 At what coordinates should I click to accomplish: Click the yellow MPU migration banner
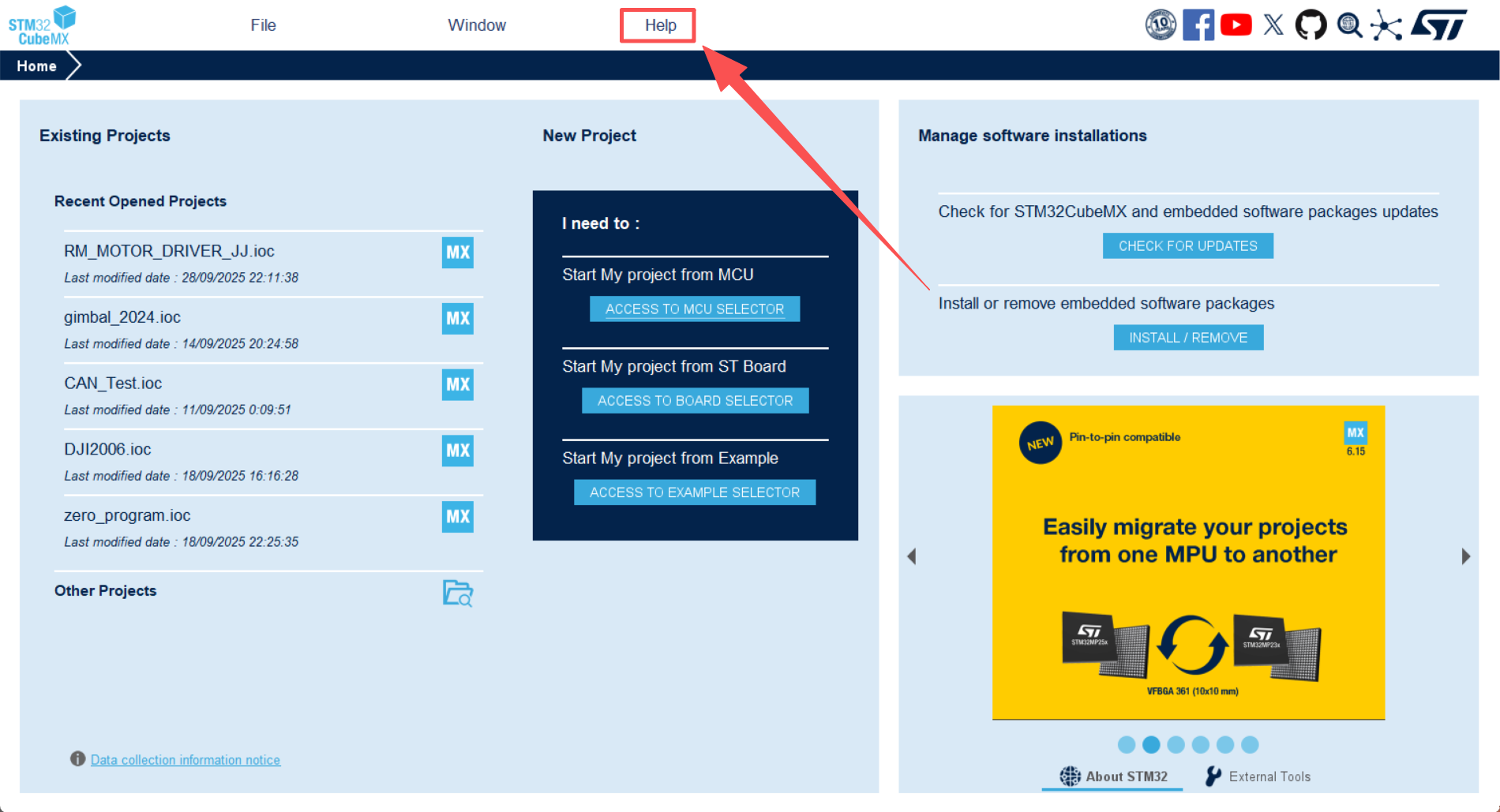(x=1188, y=563)
